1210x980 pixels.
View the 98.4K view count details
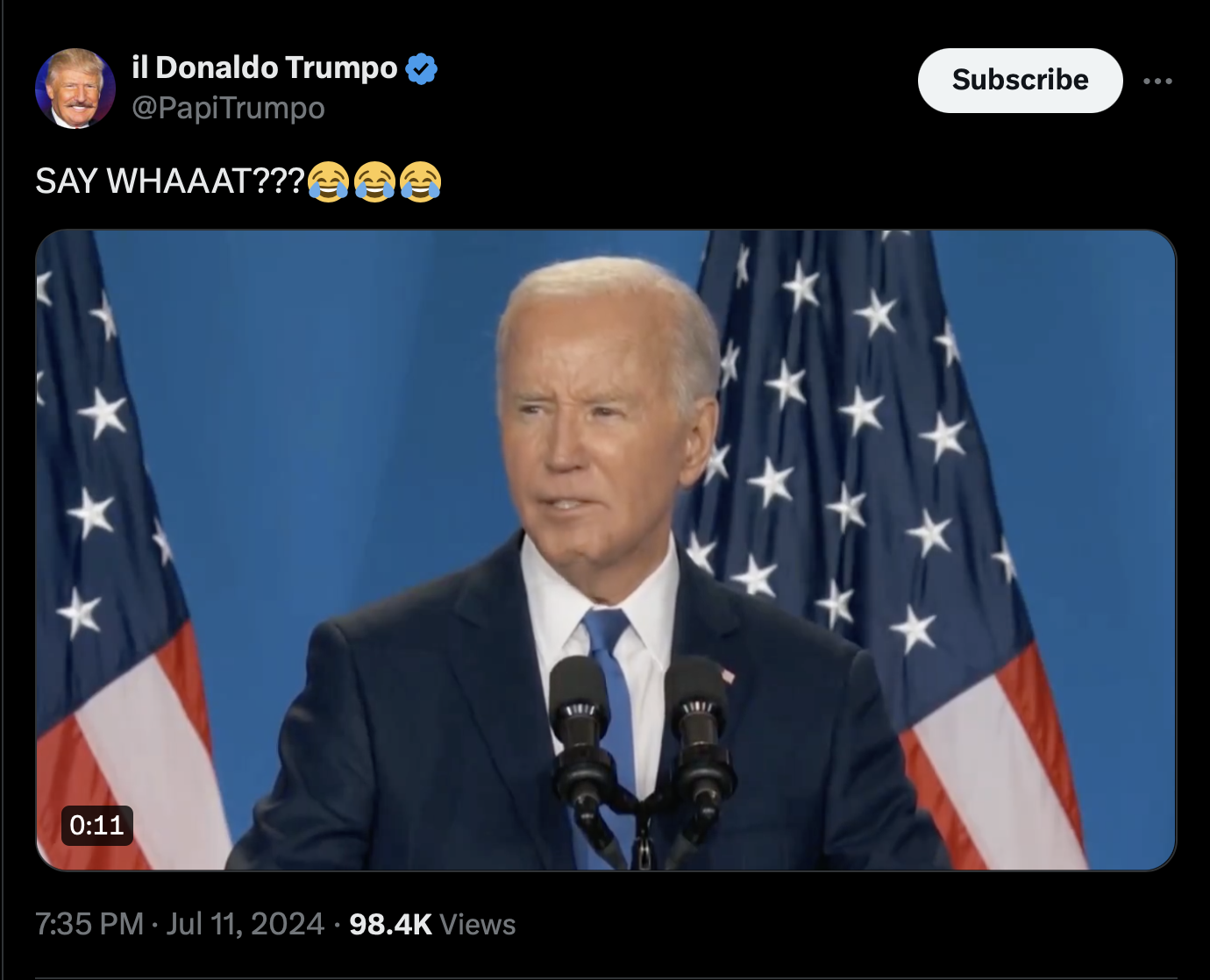pyautogui.click(x=390, y=924)
